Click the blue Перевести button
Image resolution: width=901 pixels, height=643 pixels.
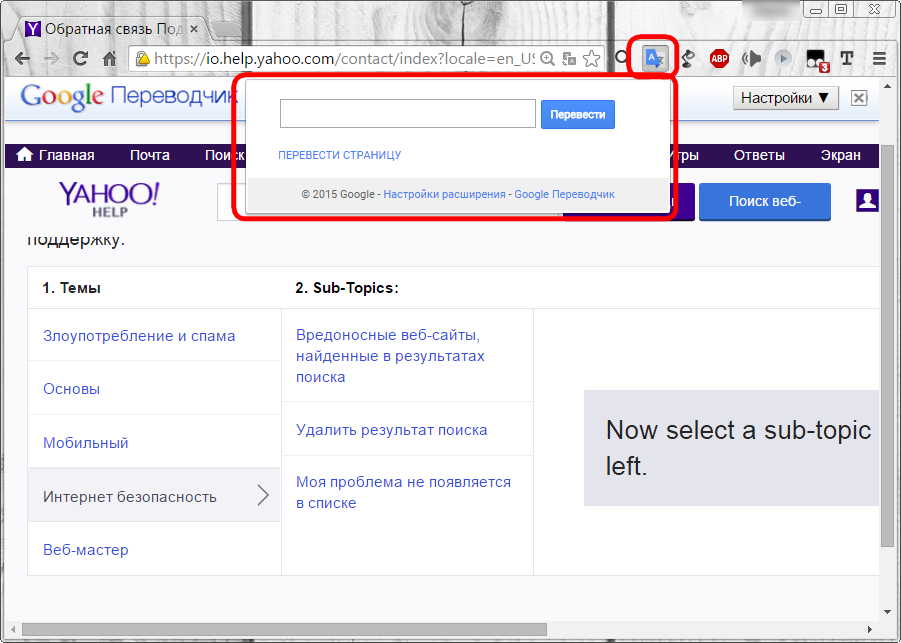(x=577, y=114)
